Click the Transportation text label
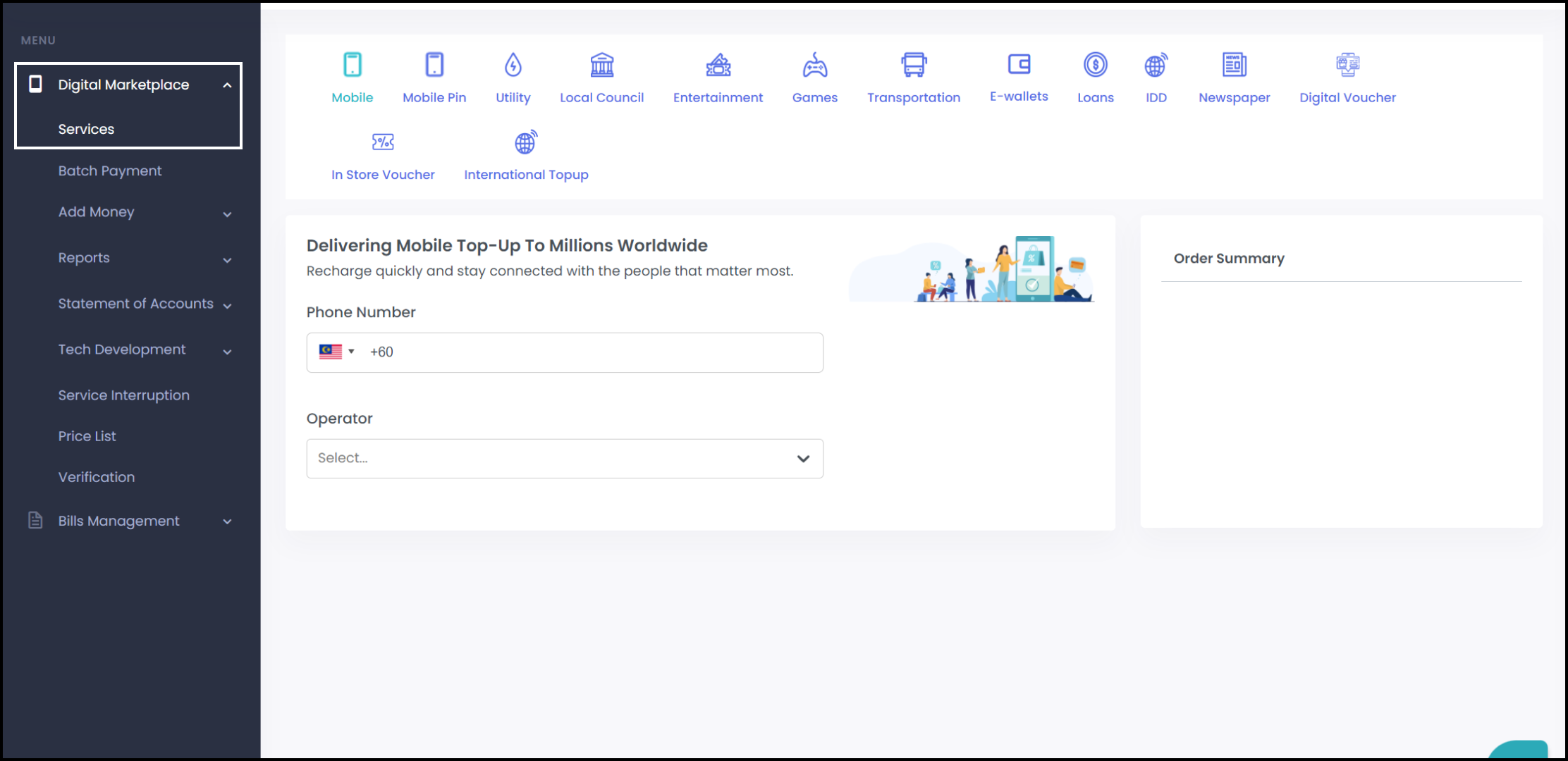Image resolution: width=1568 pixels, height=761 pixels. 914,98
